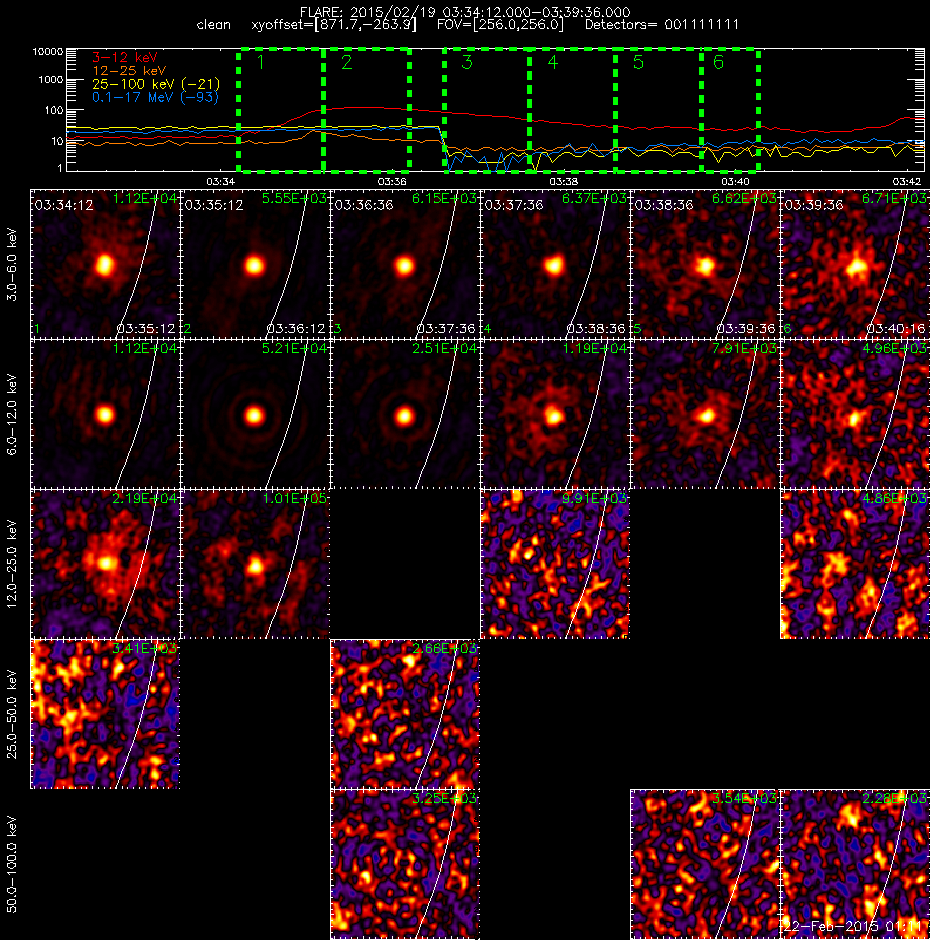The image size is (930, 940).
Task: Choose the image panel labeled 4.96E+03
Action: [855, 414]
